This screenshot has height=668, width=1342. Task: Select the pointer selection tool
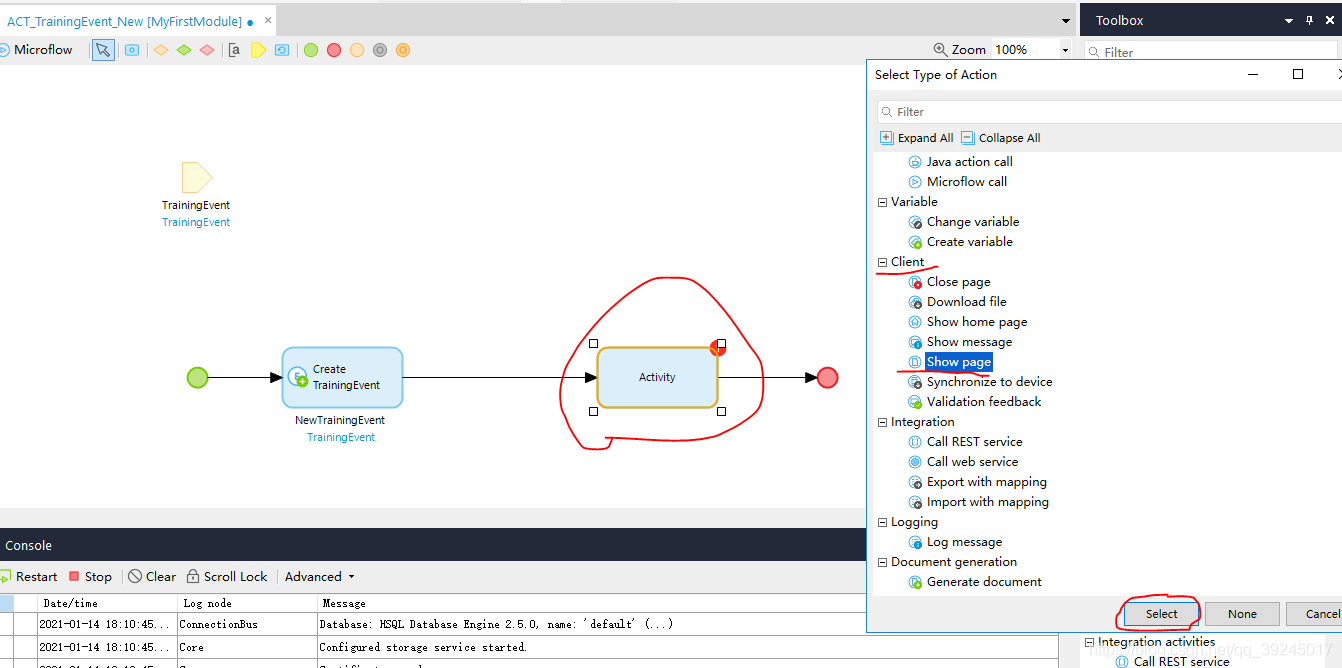[103, 50]
